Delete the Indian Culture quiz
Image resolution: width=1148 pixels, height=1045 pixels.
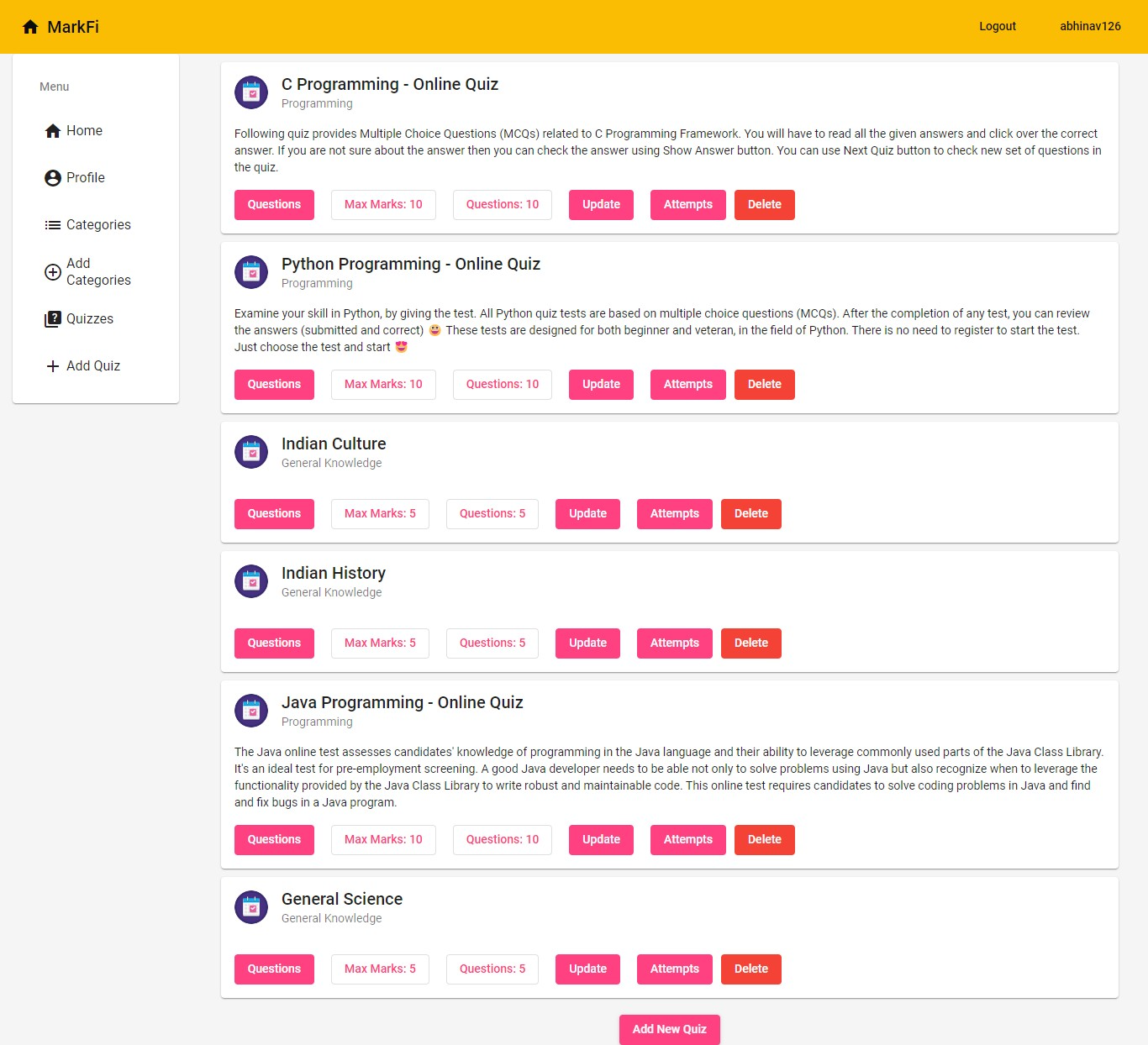coord(751,514)
